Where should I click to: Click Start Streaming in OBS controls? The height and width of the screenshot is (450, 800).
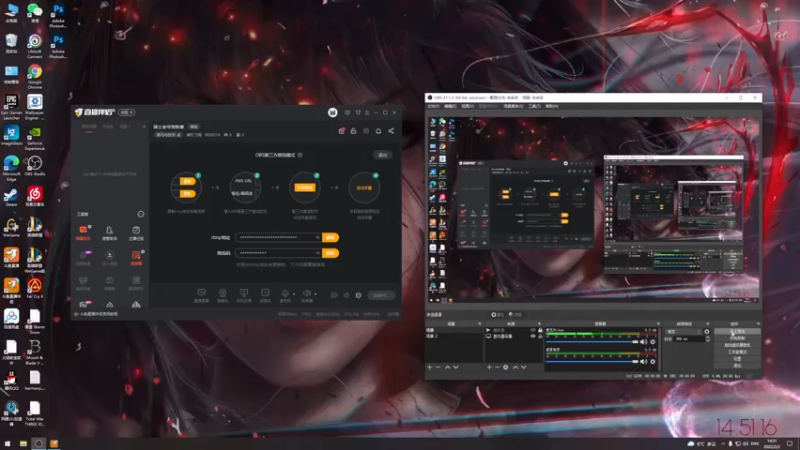click(x=737, y=332)
